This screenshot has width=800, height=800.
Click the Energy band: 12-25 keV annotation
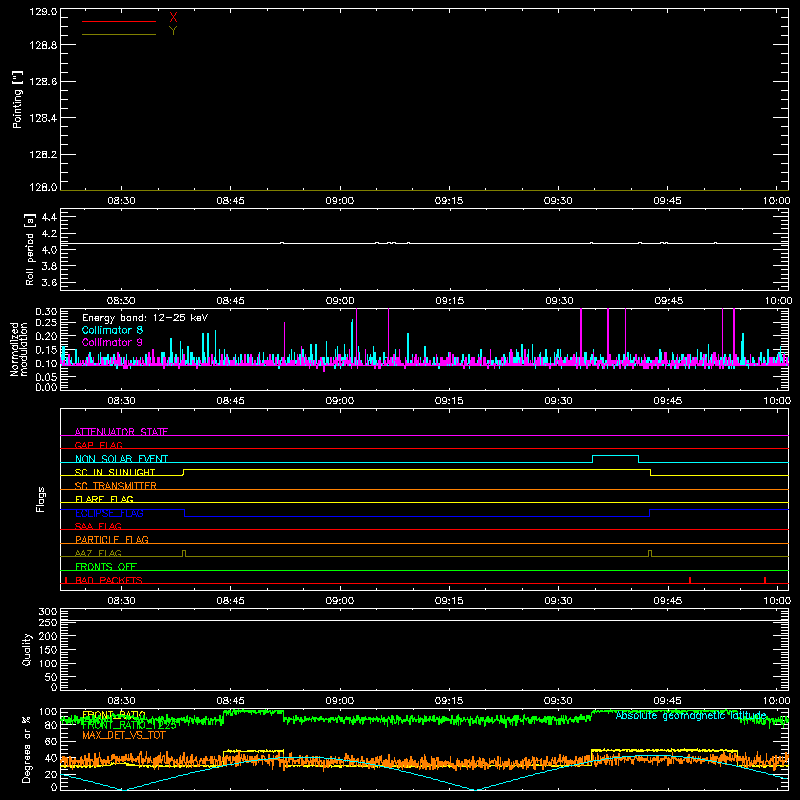(145, 318)
